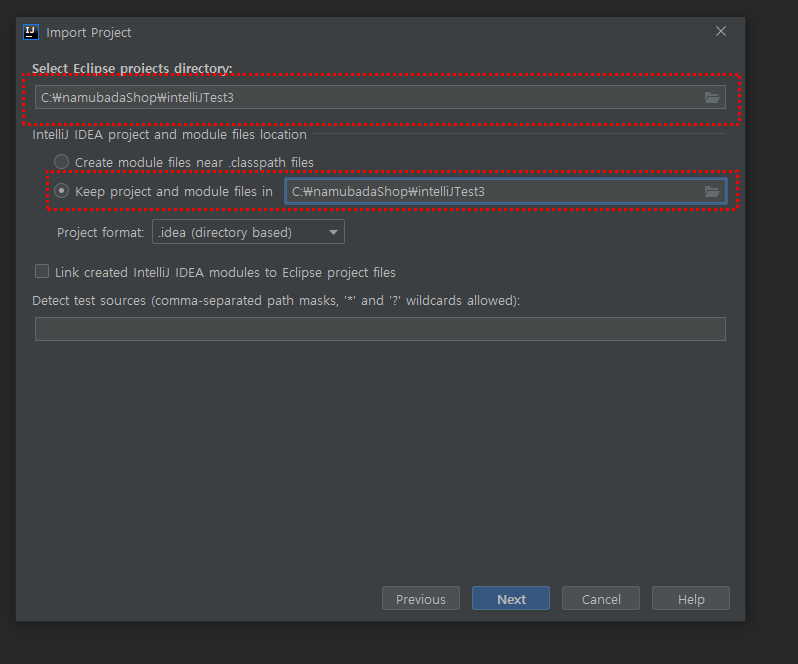The image size is (798, 664).
Task: Enable Link created IntelliJ IDEA modules checkbox
Action: [x=42, y=271]
